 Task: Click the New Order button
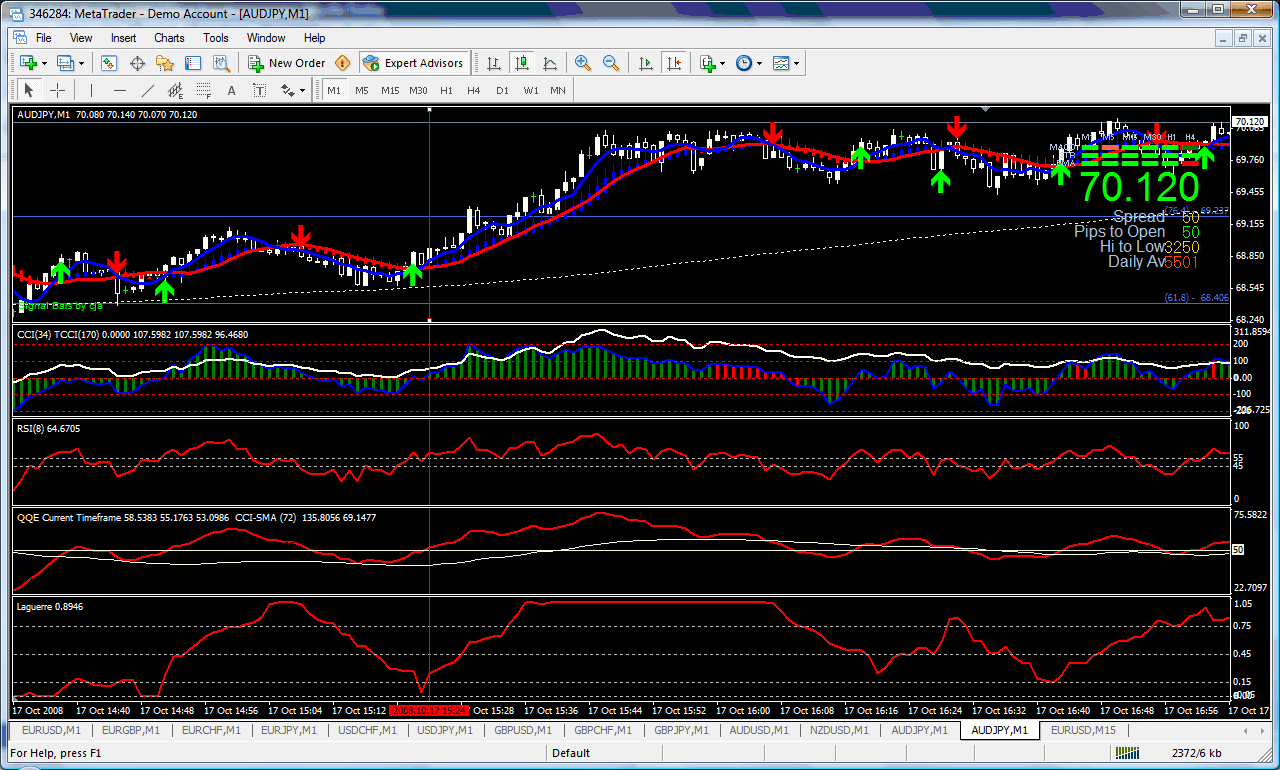(x=287, y=63)
